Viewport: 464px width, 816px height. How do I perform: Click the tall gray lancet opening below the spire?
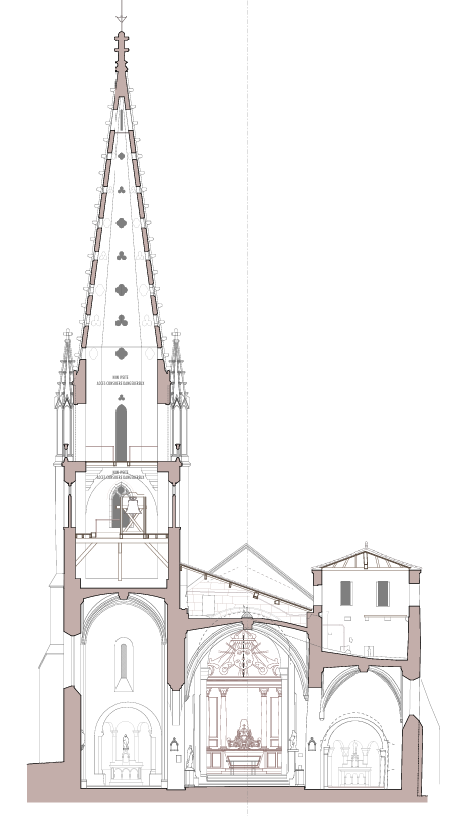121,433
